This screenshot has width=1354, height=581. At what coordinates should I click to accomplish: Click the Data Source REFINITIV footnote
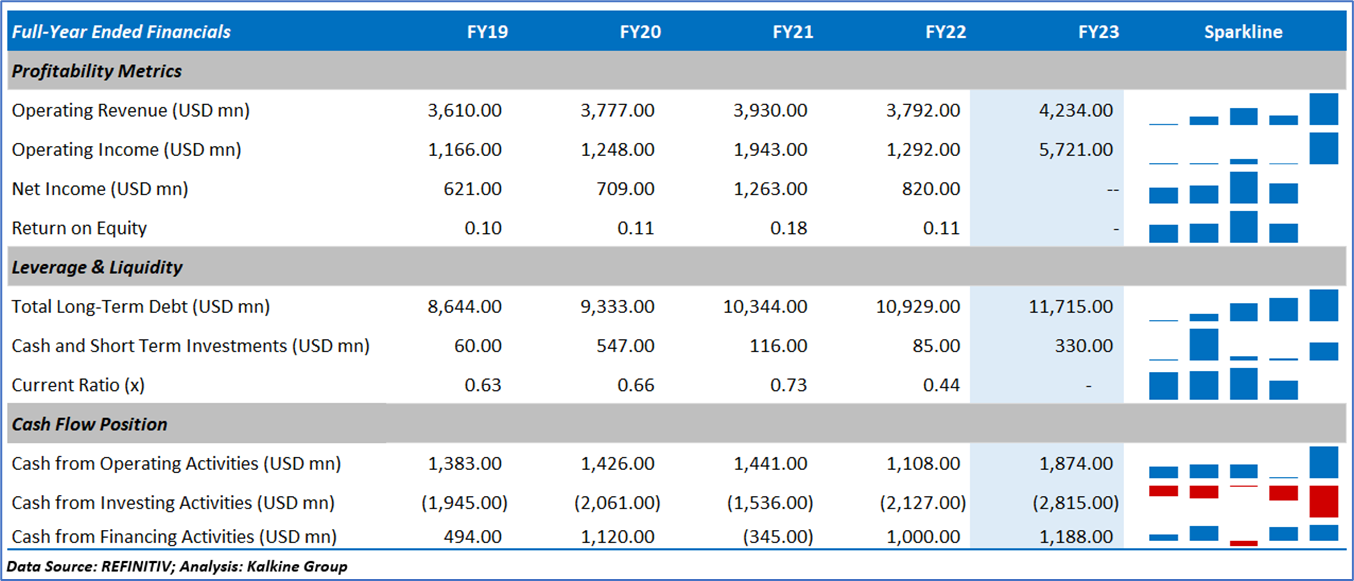[177, 567]
